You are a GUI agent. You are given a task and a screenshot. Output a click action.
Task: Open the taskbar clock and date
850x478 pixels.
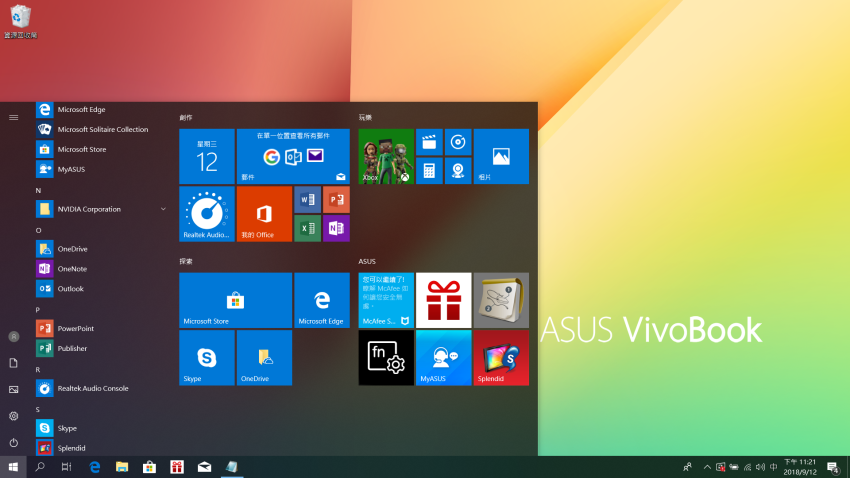(x=800, y=467)
